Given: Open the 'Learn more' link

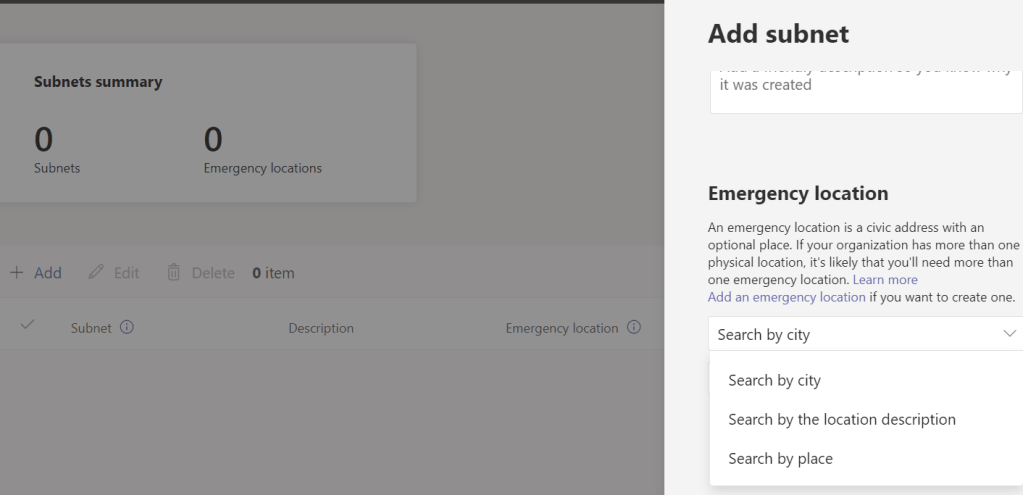Looking at the screenshot, I should pos(885,280).
